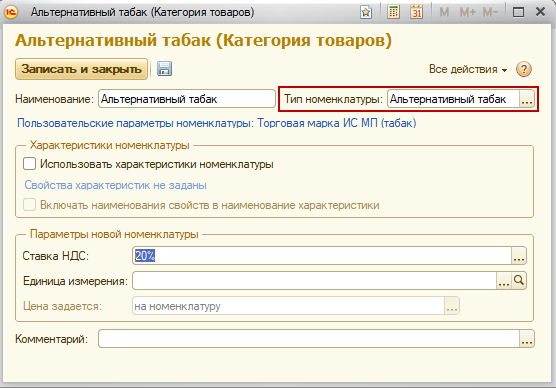Click magnifier icon beside Единица измерения
Viewport: 556px width, 388px height.
519,281
